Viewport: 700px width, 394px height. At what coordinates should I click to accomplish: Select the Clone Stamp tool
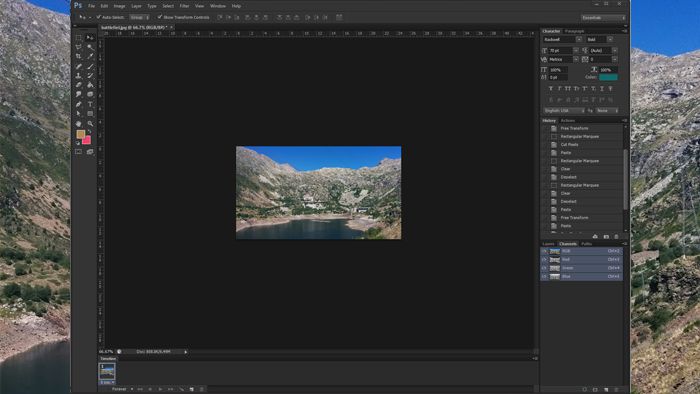[79, 75]
